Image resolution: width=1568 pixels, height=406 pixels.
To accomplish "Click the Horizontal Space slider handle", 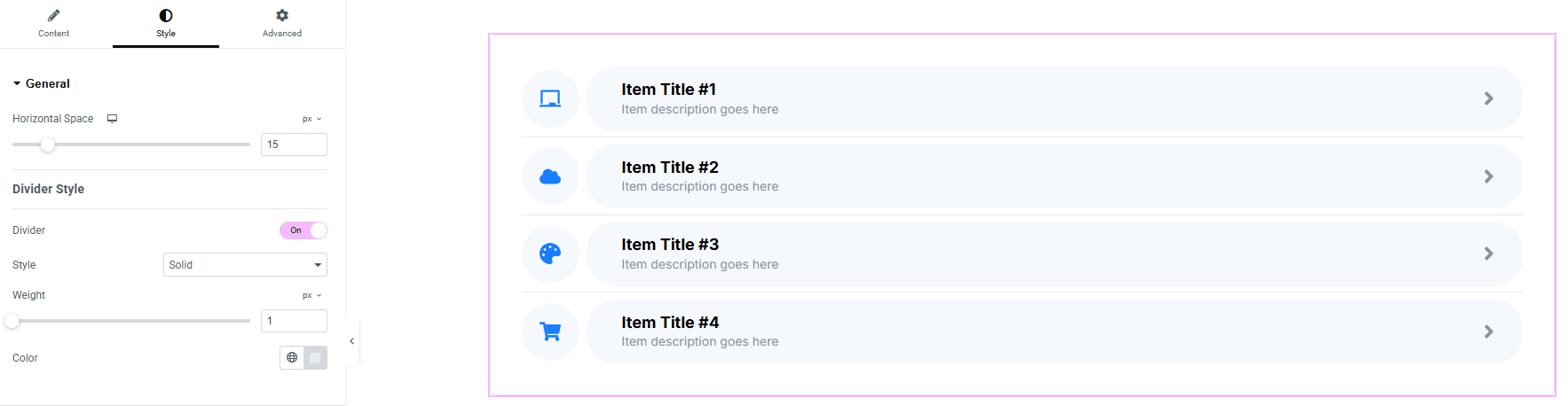I will (x=48, y=144).
